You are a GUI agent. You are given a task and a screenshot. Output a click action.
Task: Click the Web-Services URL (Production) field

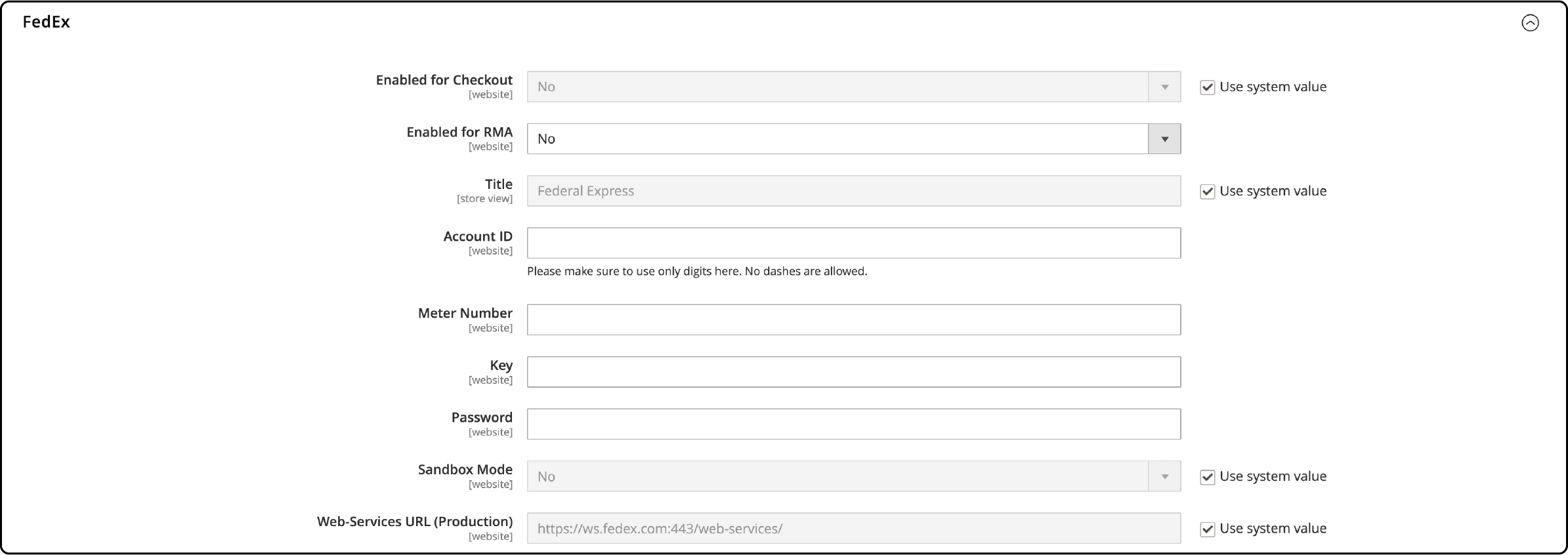tap(854, 528)
